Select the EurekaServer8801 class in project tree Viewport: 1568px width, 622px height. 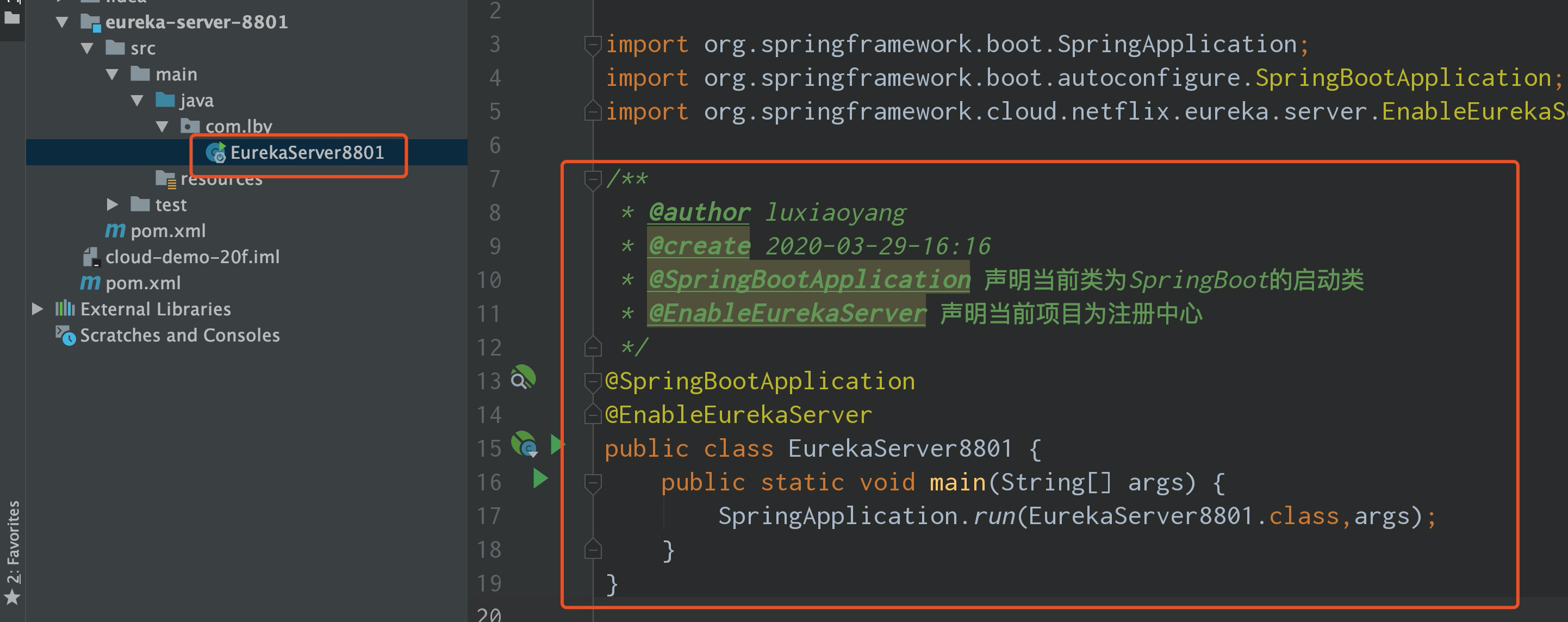[307, 153]
